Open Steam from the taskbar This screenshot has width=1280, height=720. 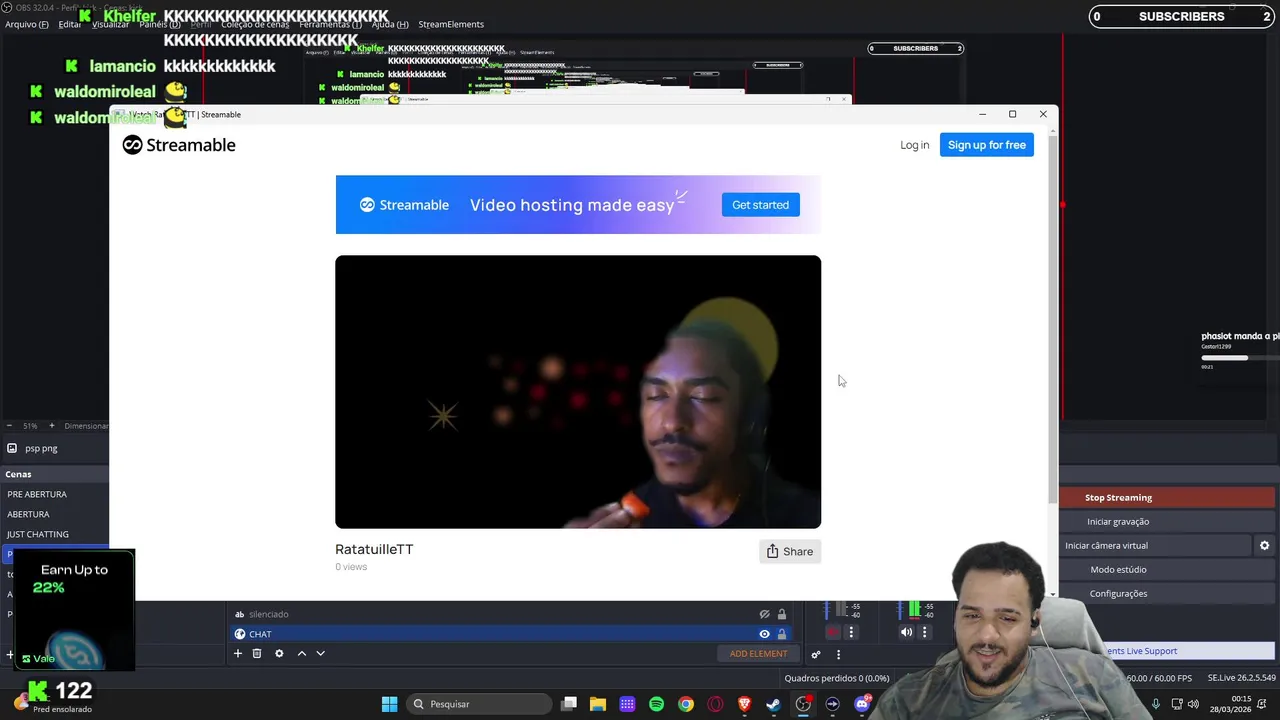click(773, 704)
